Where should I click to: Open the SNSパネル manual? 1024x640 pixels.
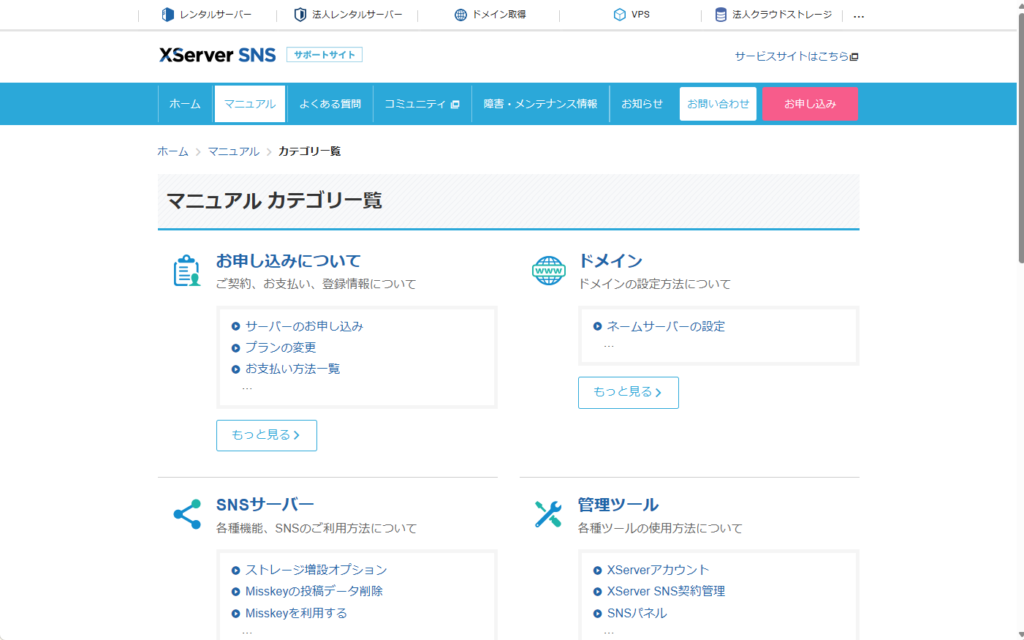[x=637, y=613]
